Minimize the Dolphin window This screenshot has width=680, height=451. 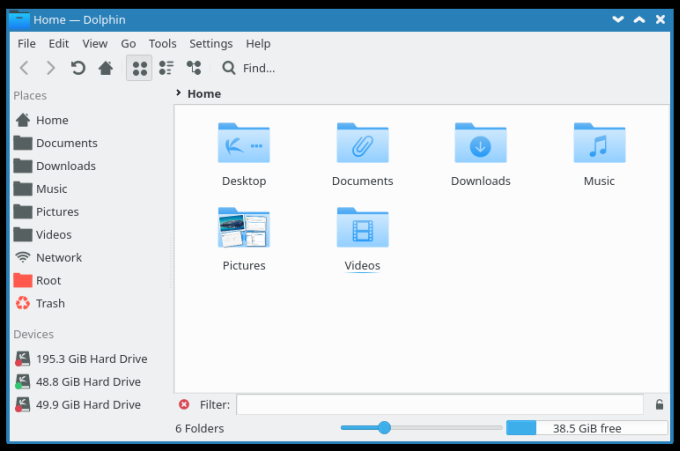point(618,20)
